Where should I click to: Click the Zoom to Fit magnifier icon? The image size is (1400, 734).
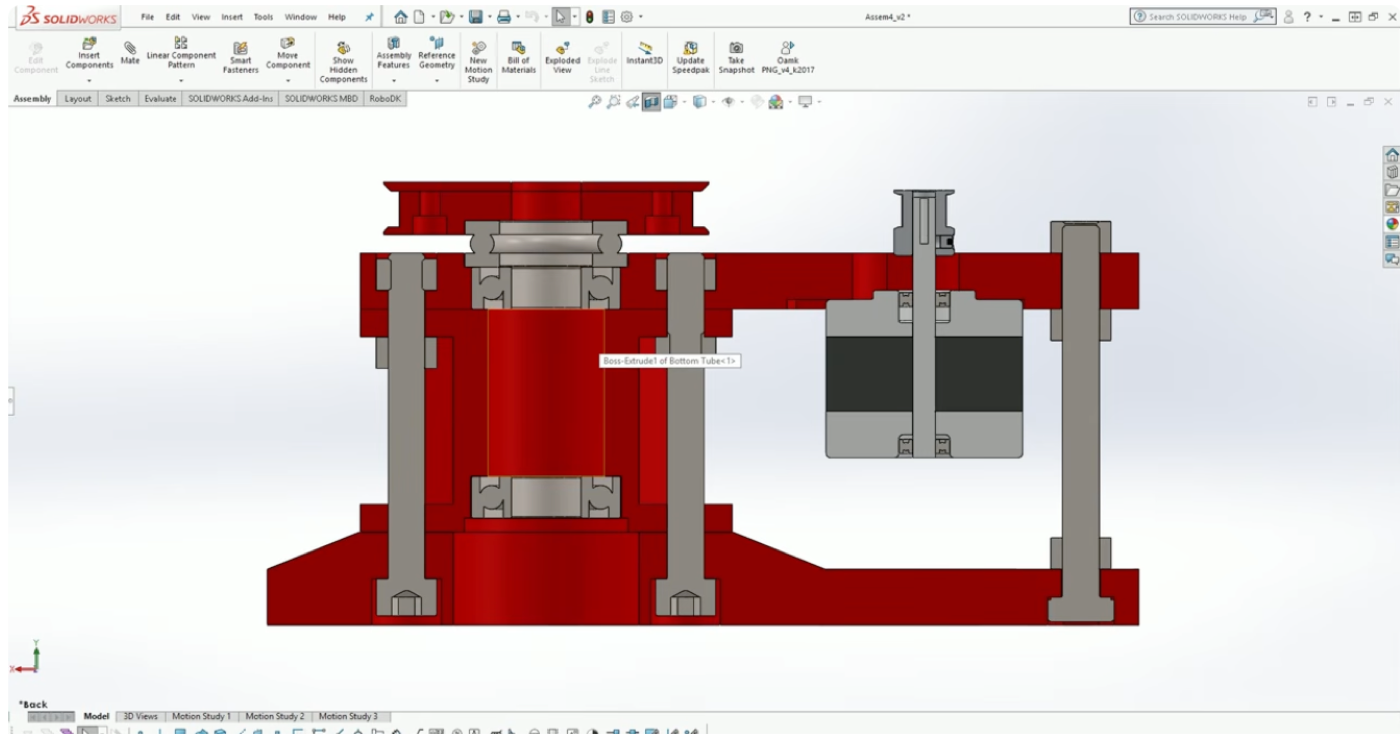595,102
